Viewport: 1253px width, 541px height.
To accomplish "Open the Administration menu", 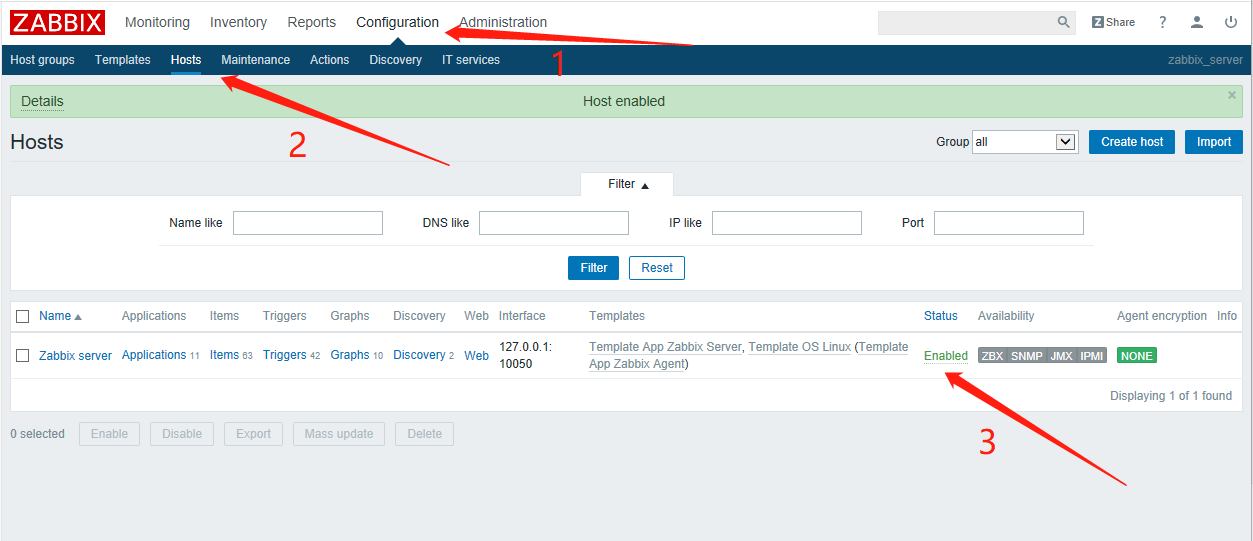I will click(503, 22).
